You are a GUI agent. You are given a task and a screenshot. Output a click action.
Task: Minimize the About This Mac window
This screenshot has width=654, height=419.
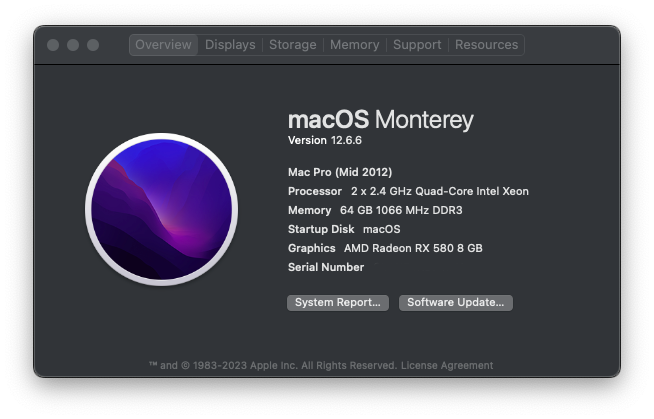(x=73, y=45)
